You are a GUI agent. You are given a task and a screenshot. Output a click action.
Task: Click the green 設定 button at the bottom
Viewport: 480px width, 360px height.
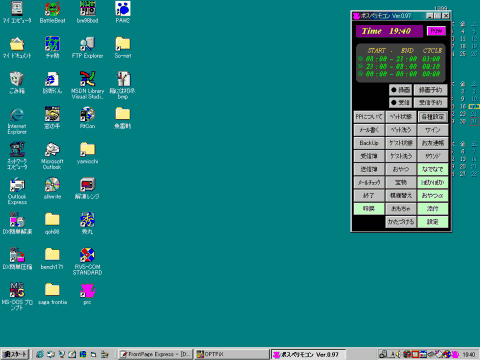433,222
